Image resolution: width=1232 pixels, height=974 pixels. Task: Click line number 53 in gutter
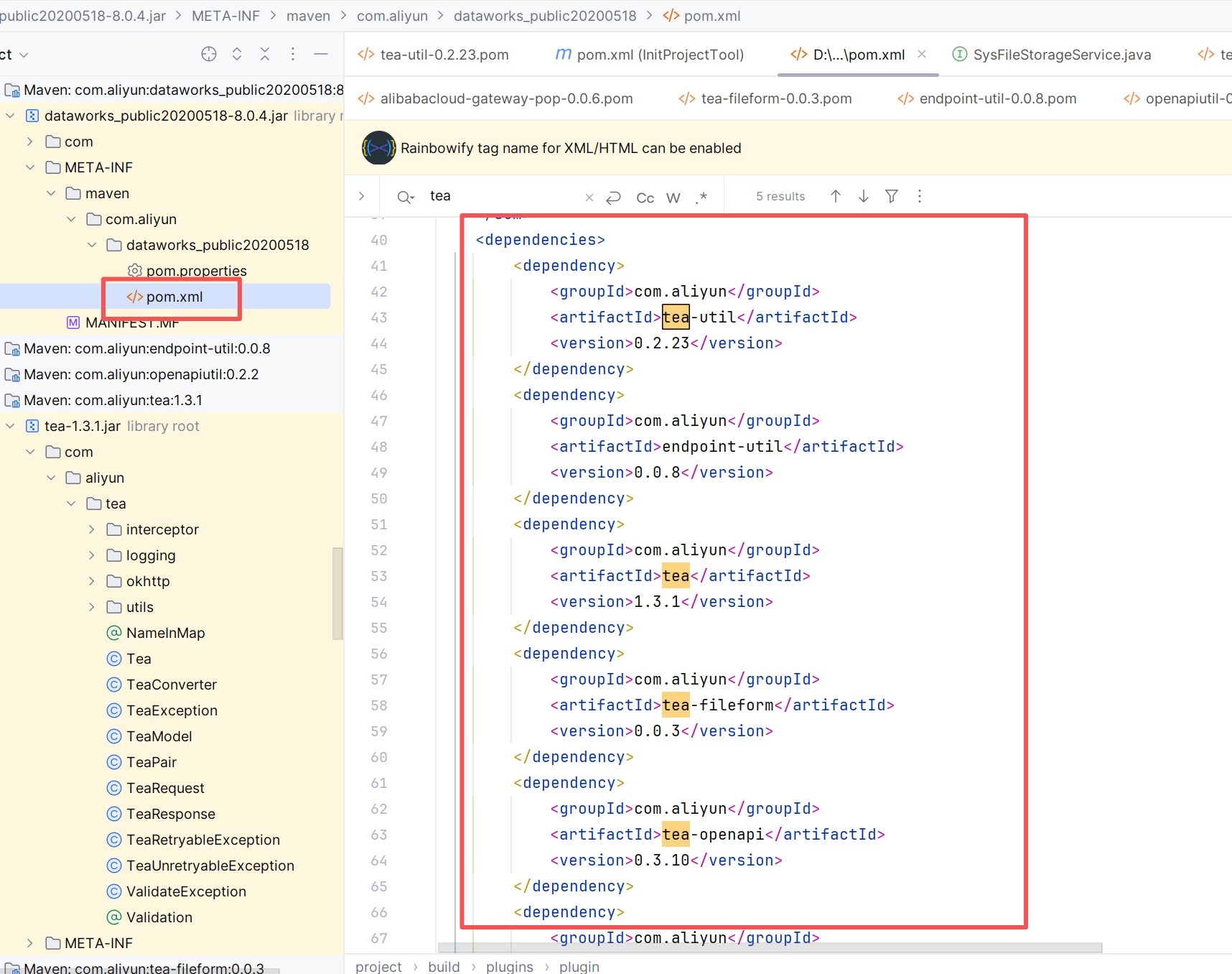pyautogui.click(x=379, y=576)
